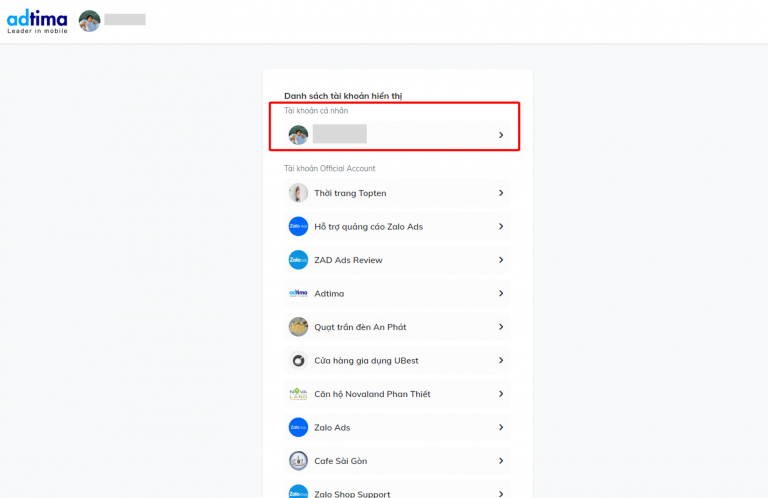768x498 pixels.
Task: Select the ZAD Ads Review account
Action: tap(397, 260)
